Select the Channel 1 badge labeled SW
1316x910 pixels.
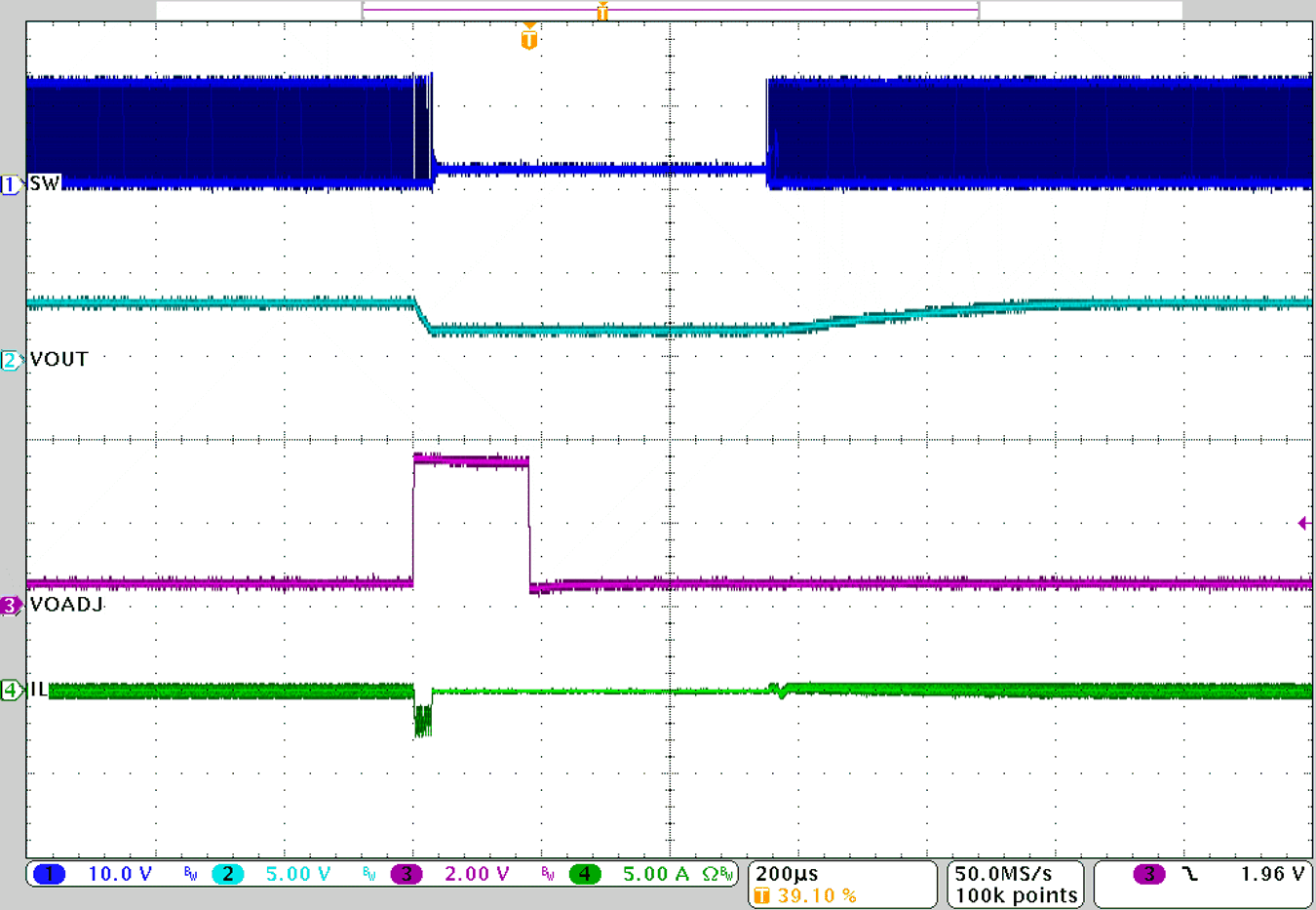10,184
